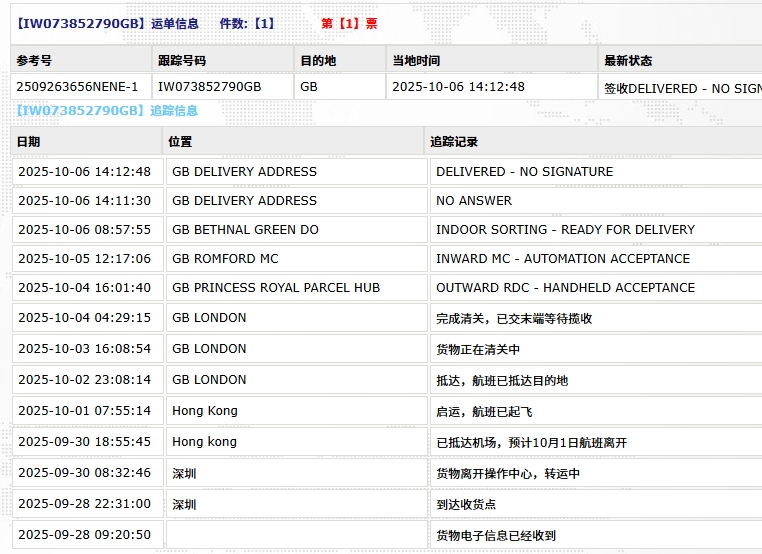Click the 位置 column header
762x554 pixels.
coord(181,141)
